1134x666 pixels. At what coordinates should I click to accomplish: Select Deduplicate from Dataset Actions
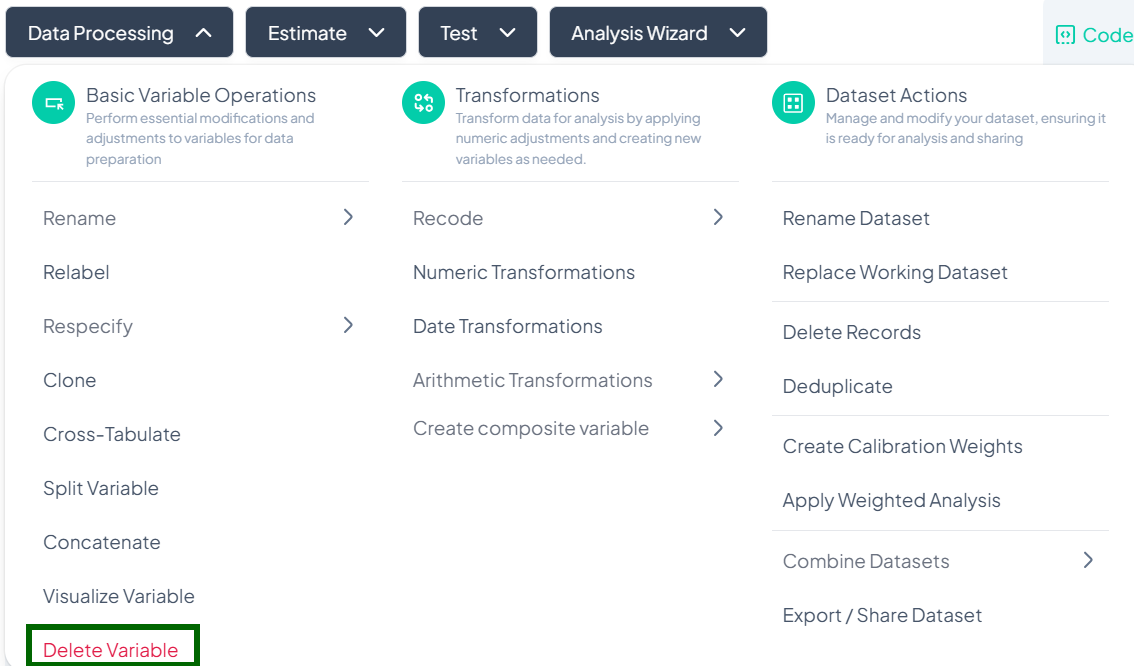[838, 386]
